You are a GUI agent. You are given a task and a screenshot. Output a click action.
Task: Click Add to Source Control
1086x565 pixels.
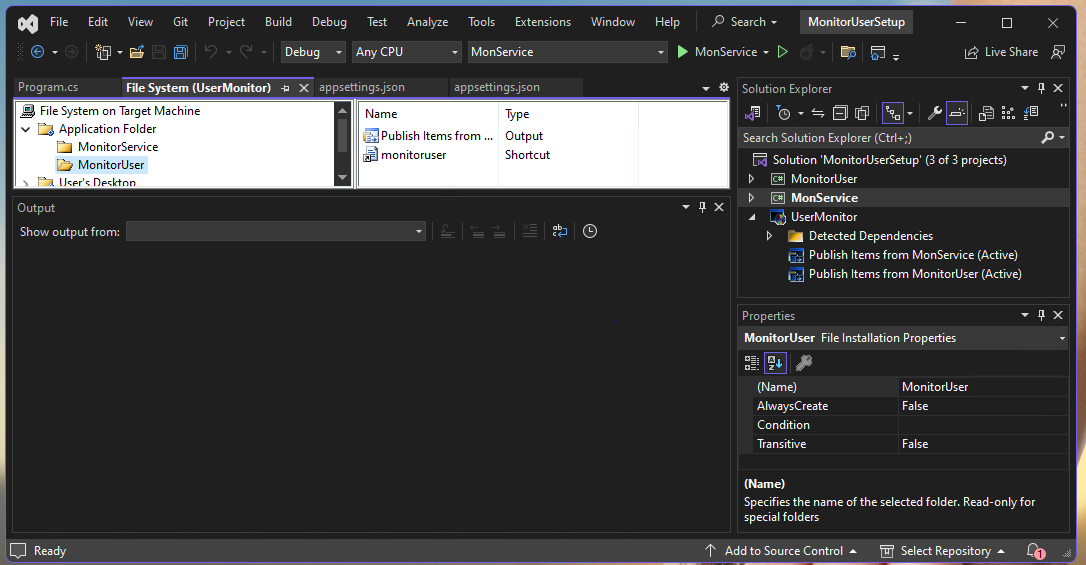pos(781,551)
